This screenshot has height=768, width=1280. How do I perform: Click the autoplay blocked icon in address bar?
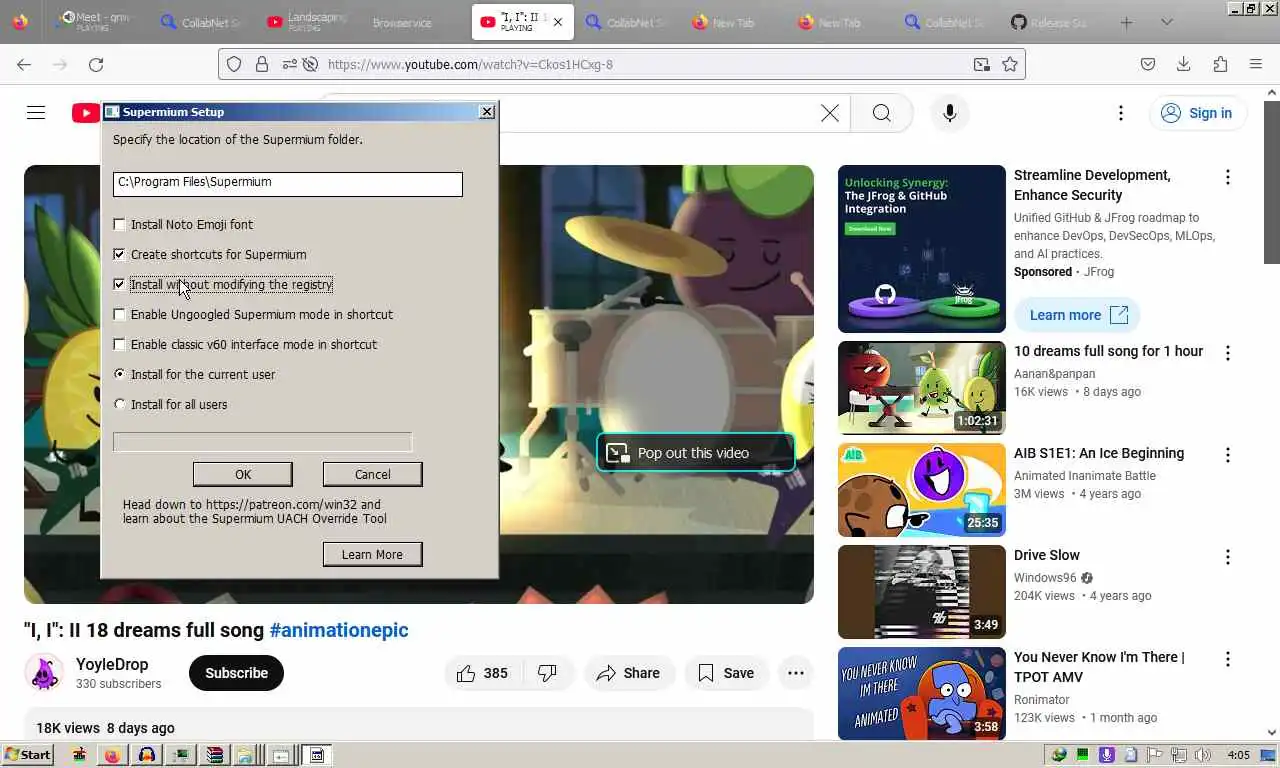click(x=310, y=64)
